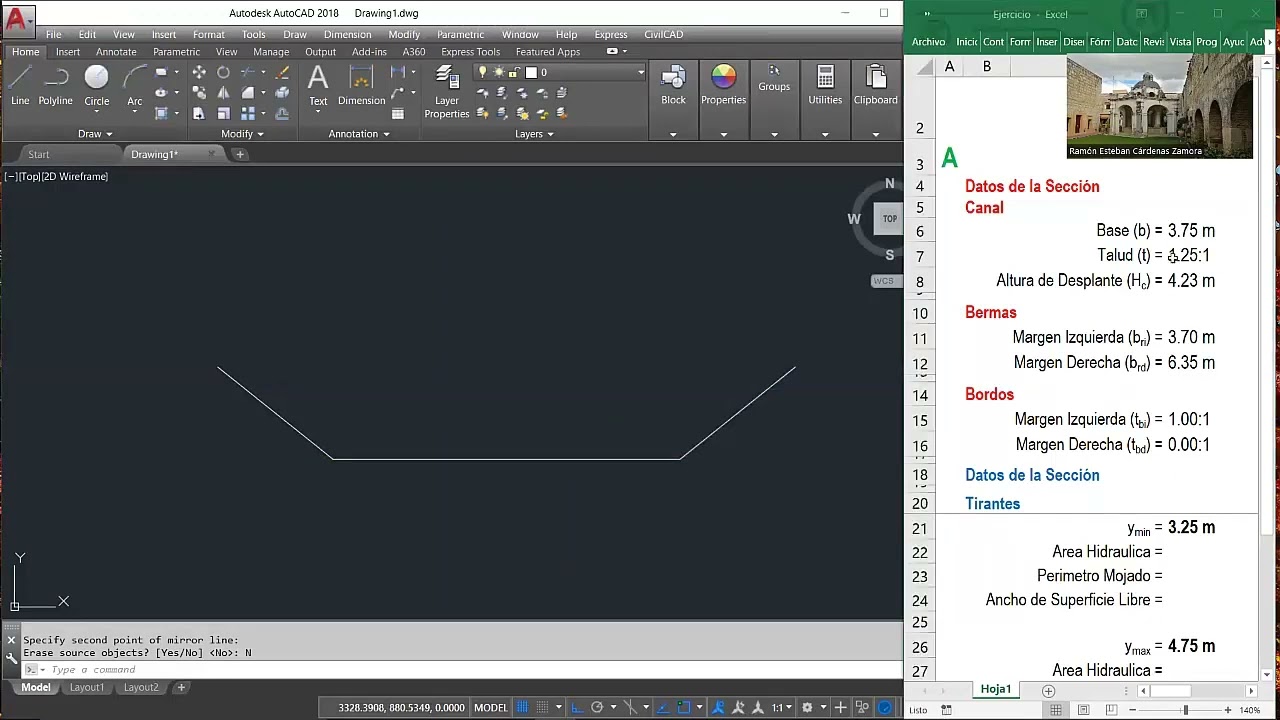This screenshot has width=1280, height=720.
Task: Open the layer 0 dropdown list
Action: [x=641, y=72]
